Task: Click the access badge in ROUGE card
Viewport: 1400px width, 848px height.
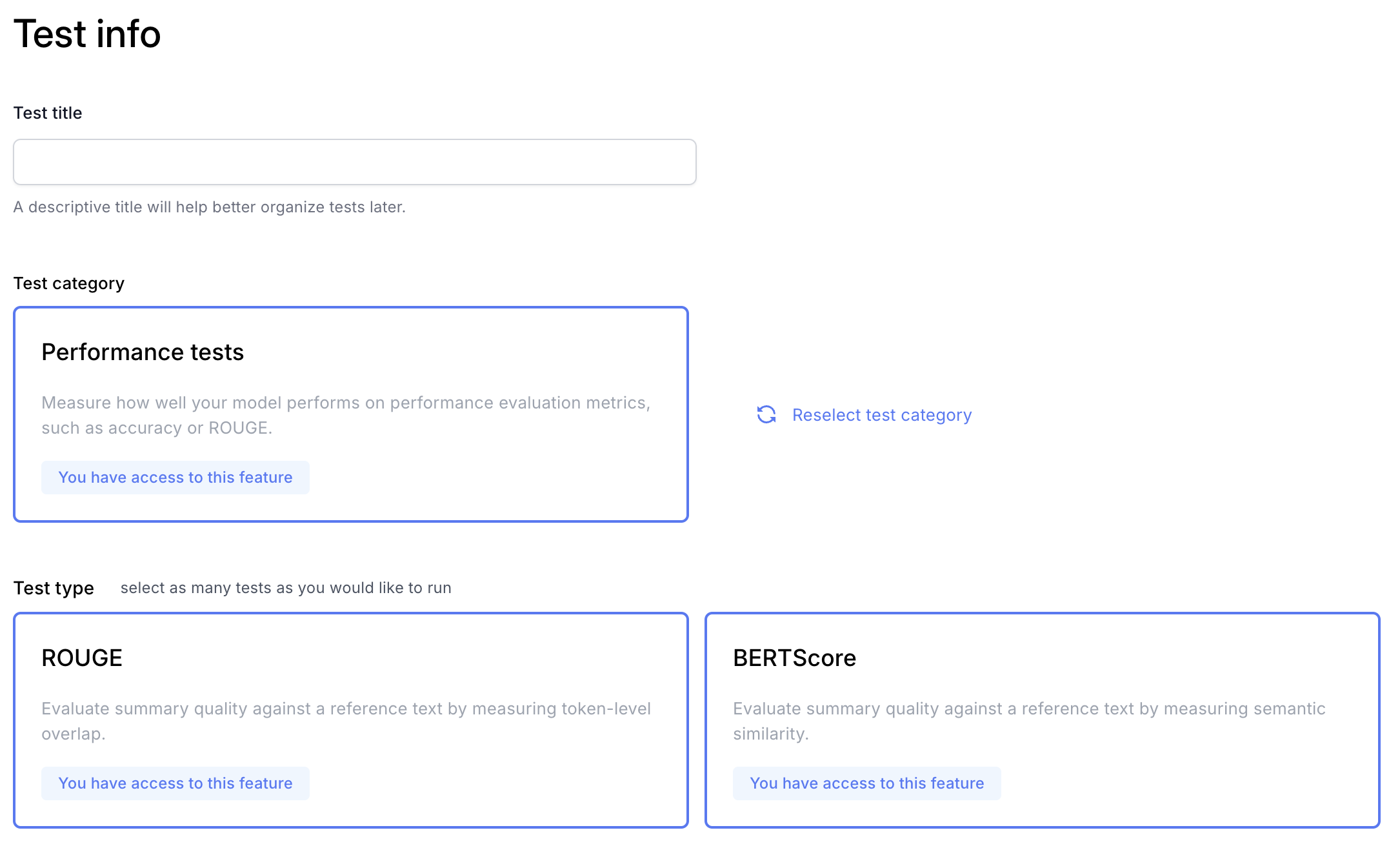Action: (175, 783)
